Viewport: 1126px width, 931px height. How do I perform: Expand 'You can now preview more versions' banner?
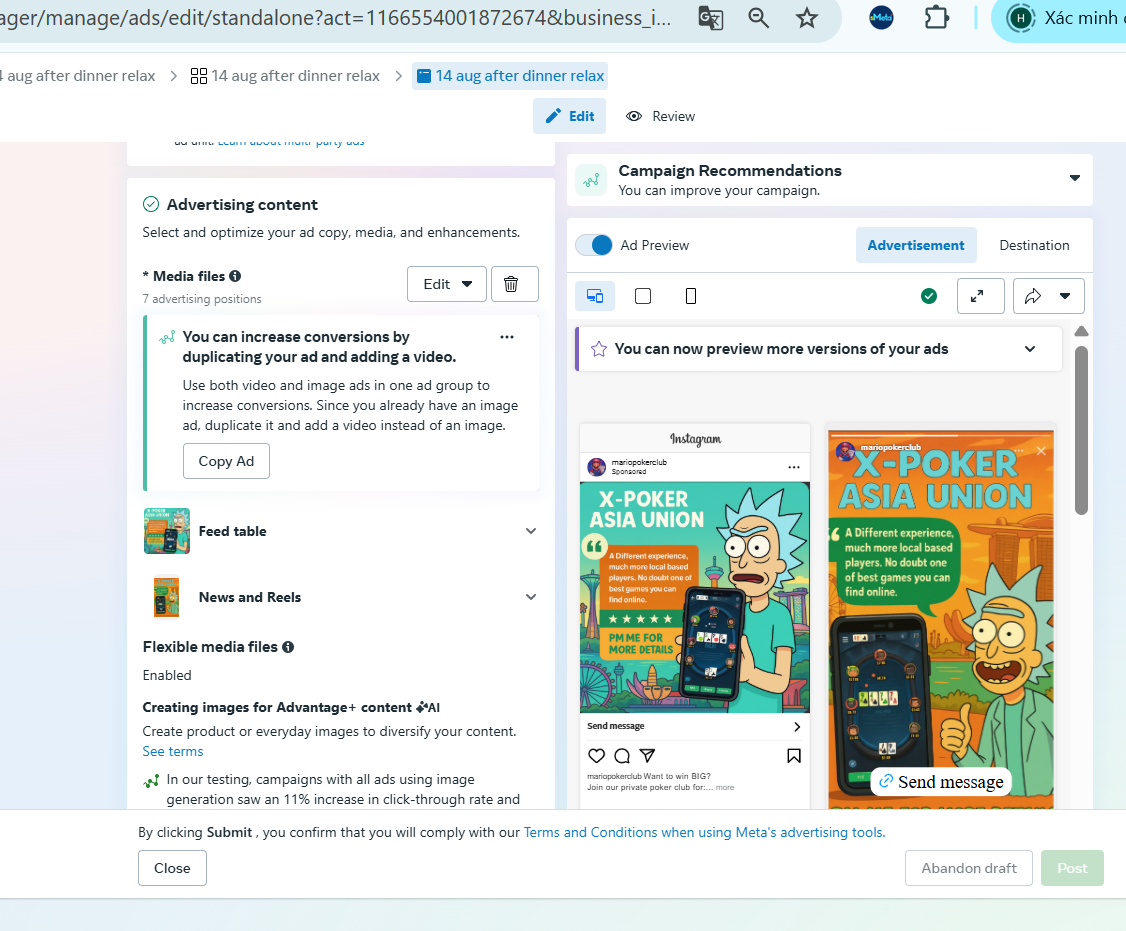coord(1030,348)
